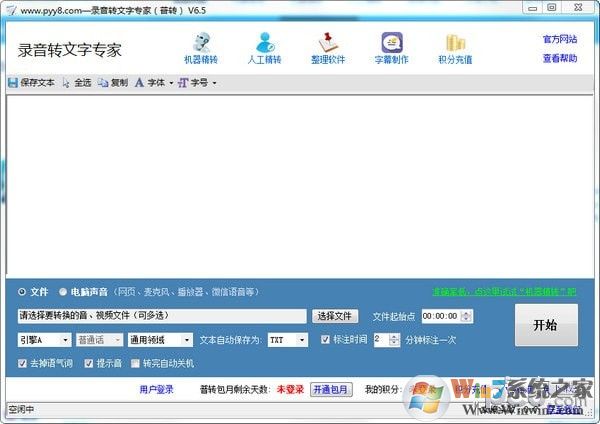Click the 全选 toolbar label

tap(83, 83)
